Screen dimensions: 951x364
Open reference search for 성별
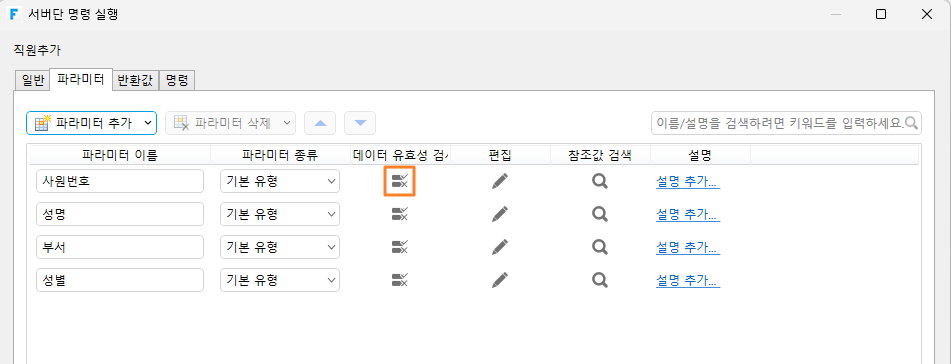click(x=600, y=280)
